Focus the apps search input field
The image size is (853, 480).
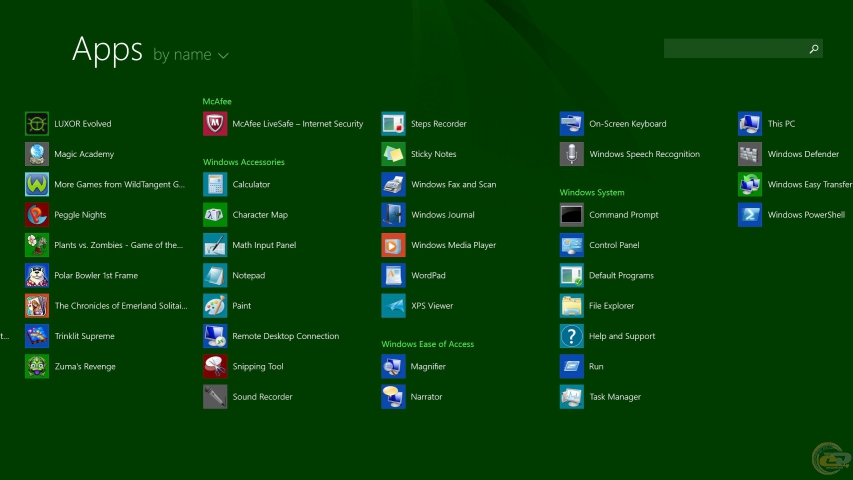coord(743,48)
